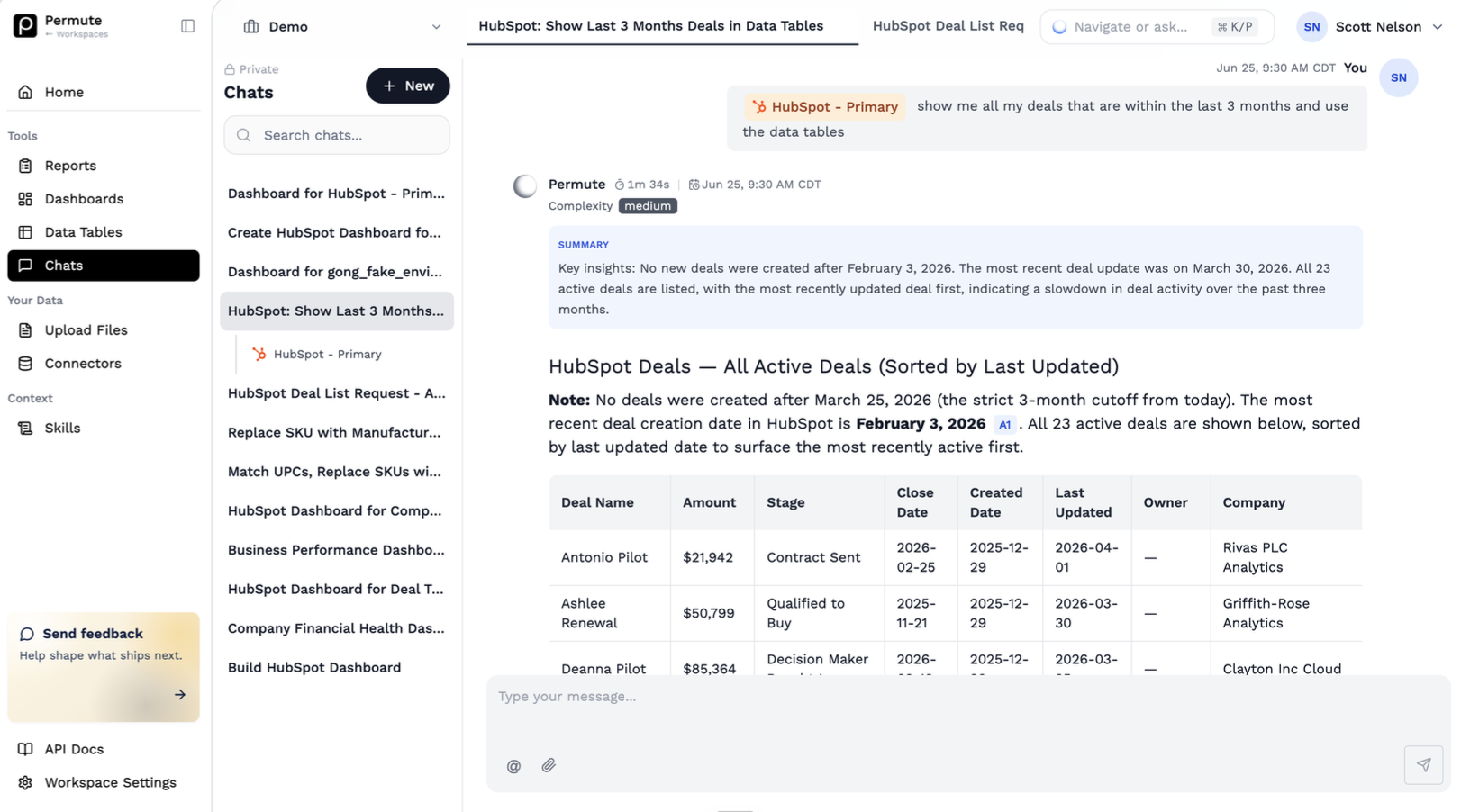Click the A1 citation badge
The image size is (1461, 812).
1004,425
